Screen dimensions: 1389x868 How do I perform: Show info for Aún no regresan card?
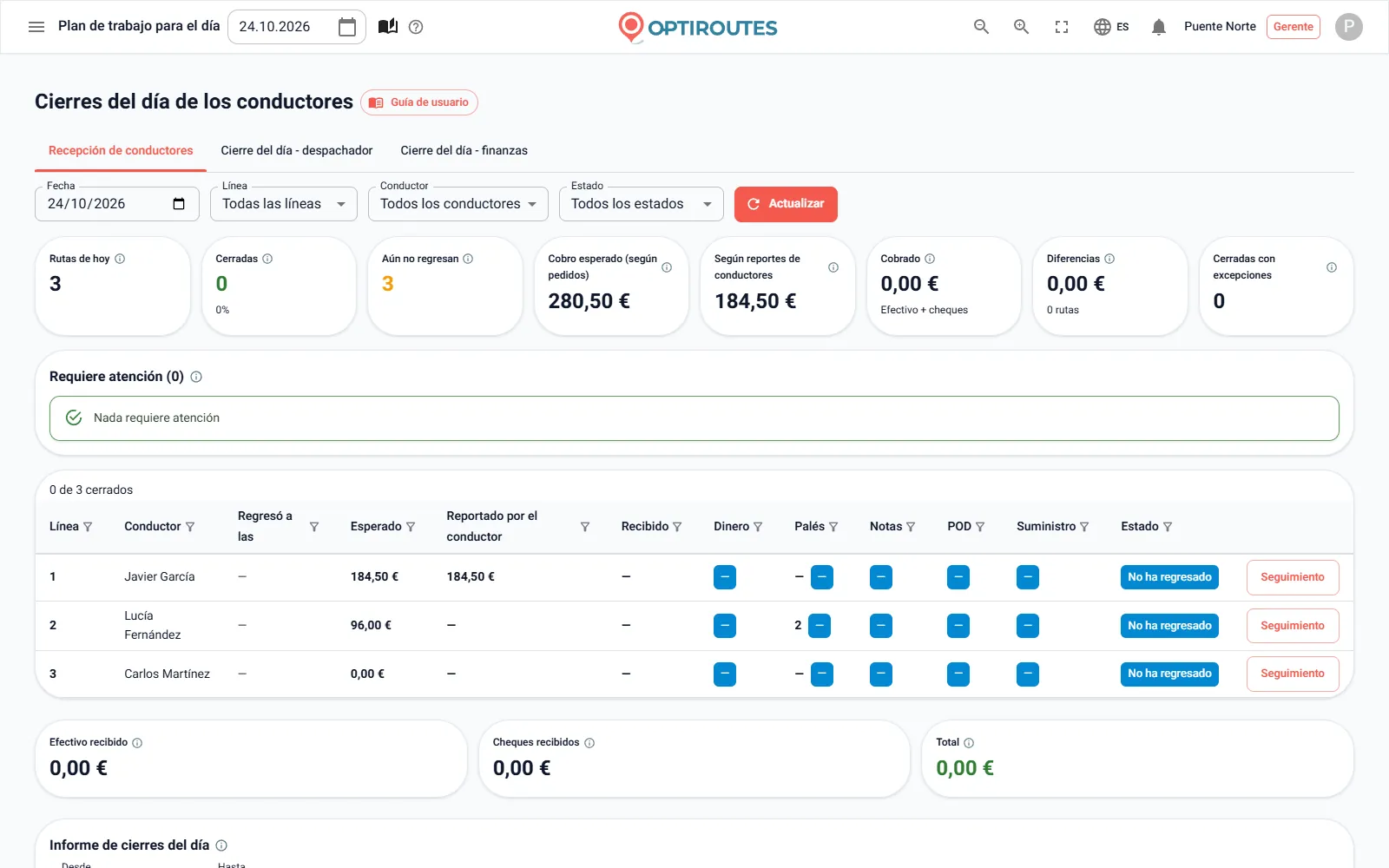click(468, 259)
